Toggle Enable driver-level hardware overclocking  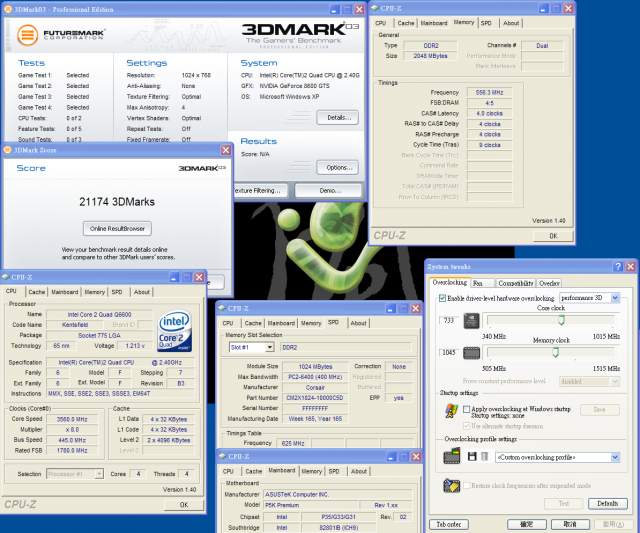coord(442,298)
